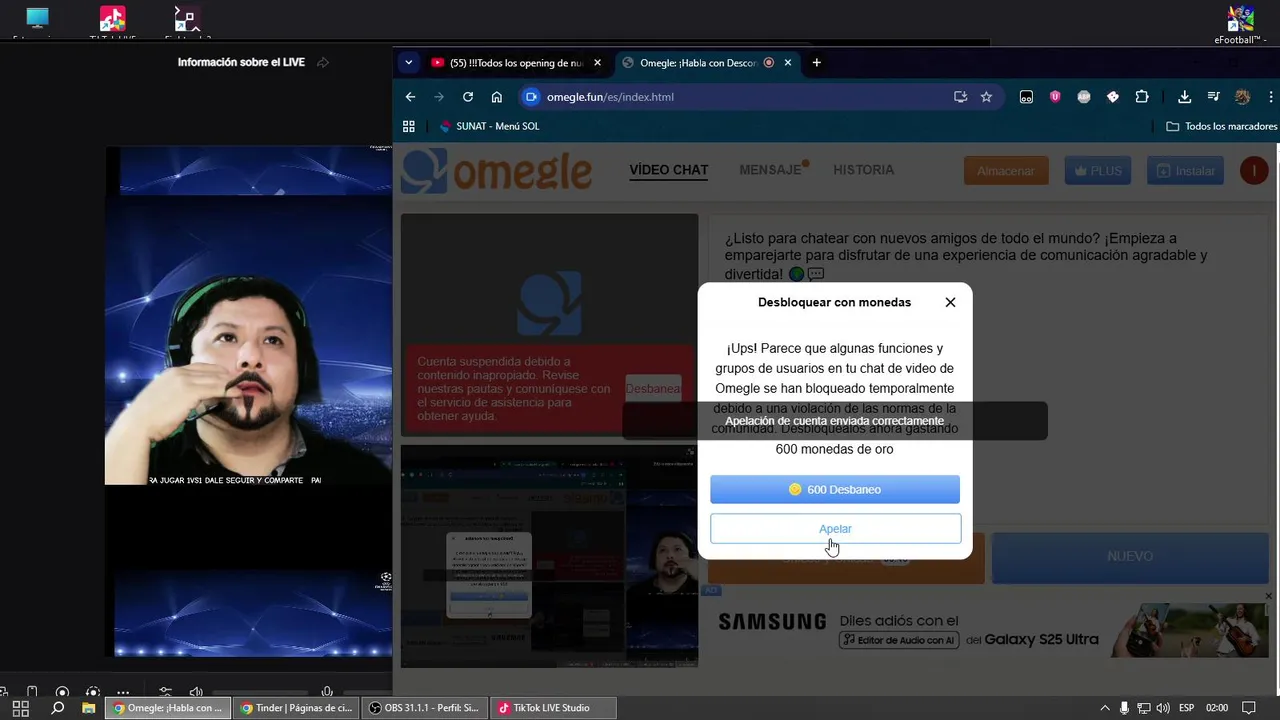Open the eFootball desktop shortcut
The height and width of the screenshot is (720, 1280).
pyautogui.click(x=1241, y=23)
